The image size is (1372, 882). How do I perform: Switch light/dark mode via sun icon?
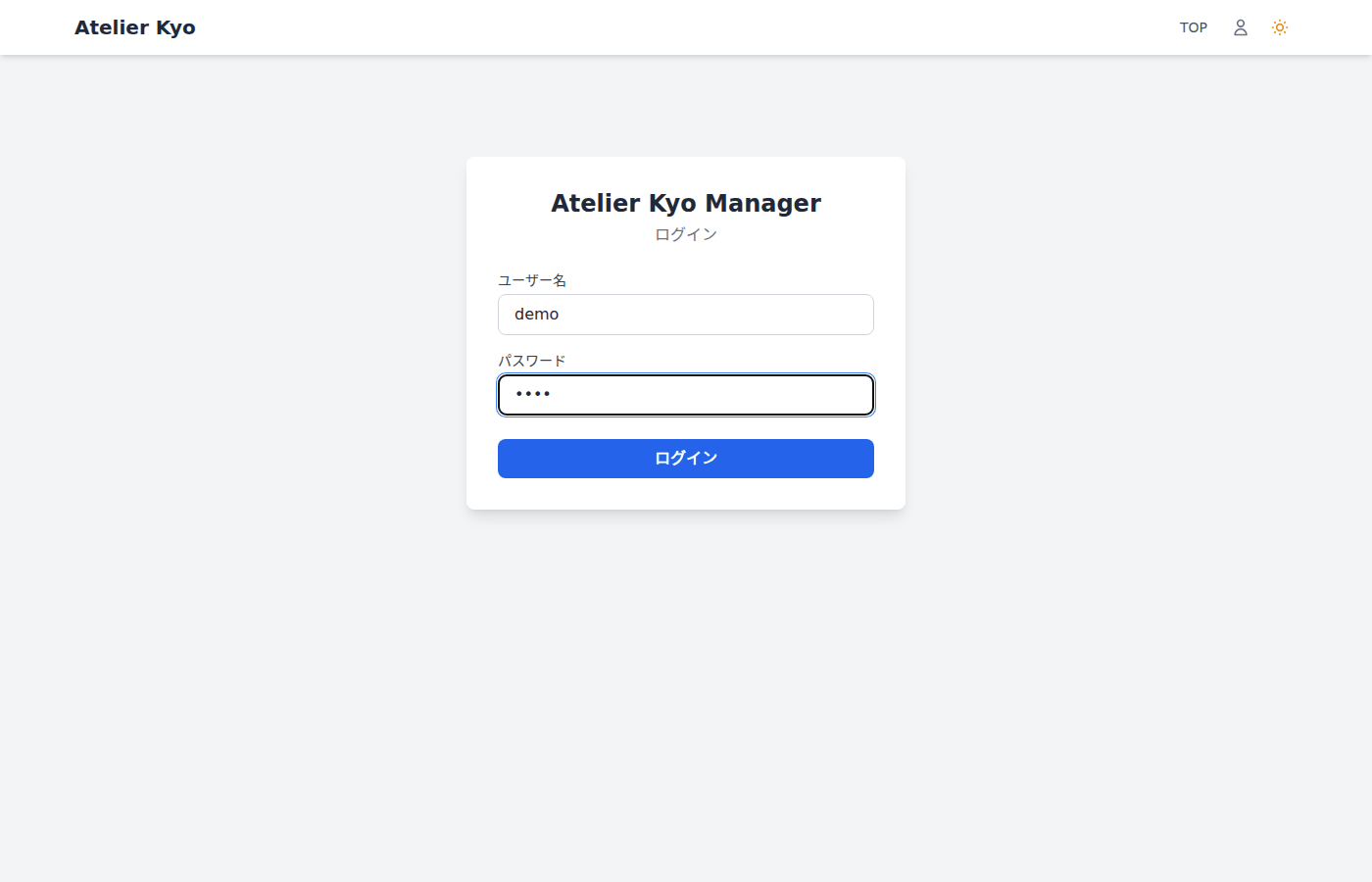click(1279, 27)
